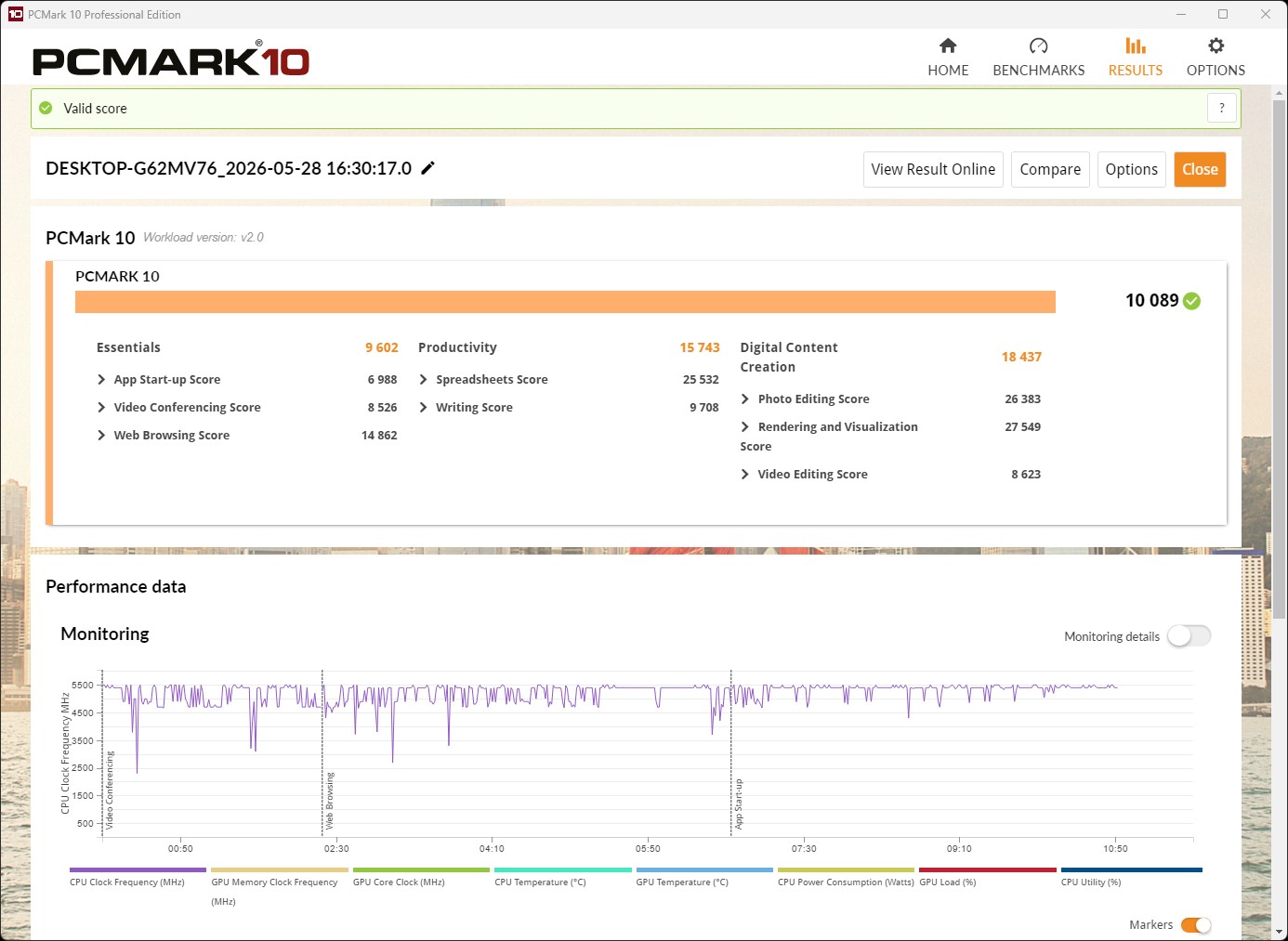This screenshot has height=941, width=1288.
Task: Click the GPU Temperature legend swatch
Action: pos(704,870)
